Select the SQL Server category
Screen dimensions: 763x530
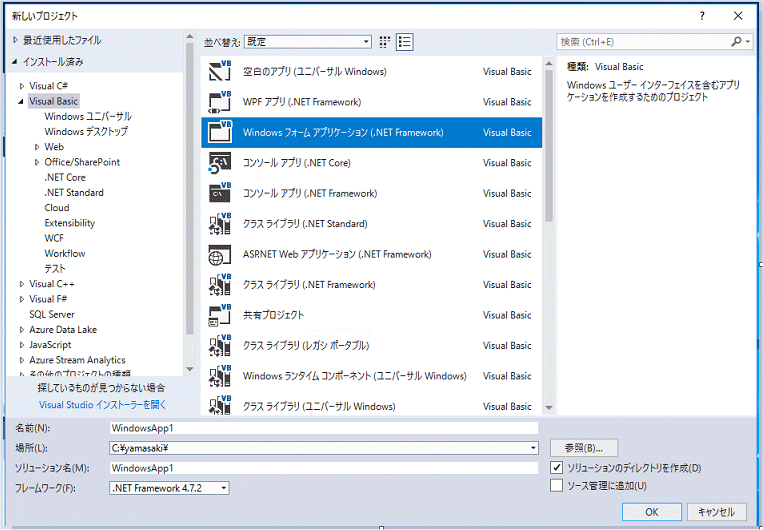pyautogui.click(x=52, y=314)
